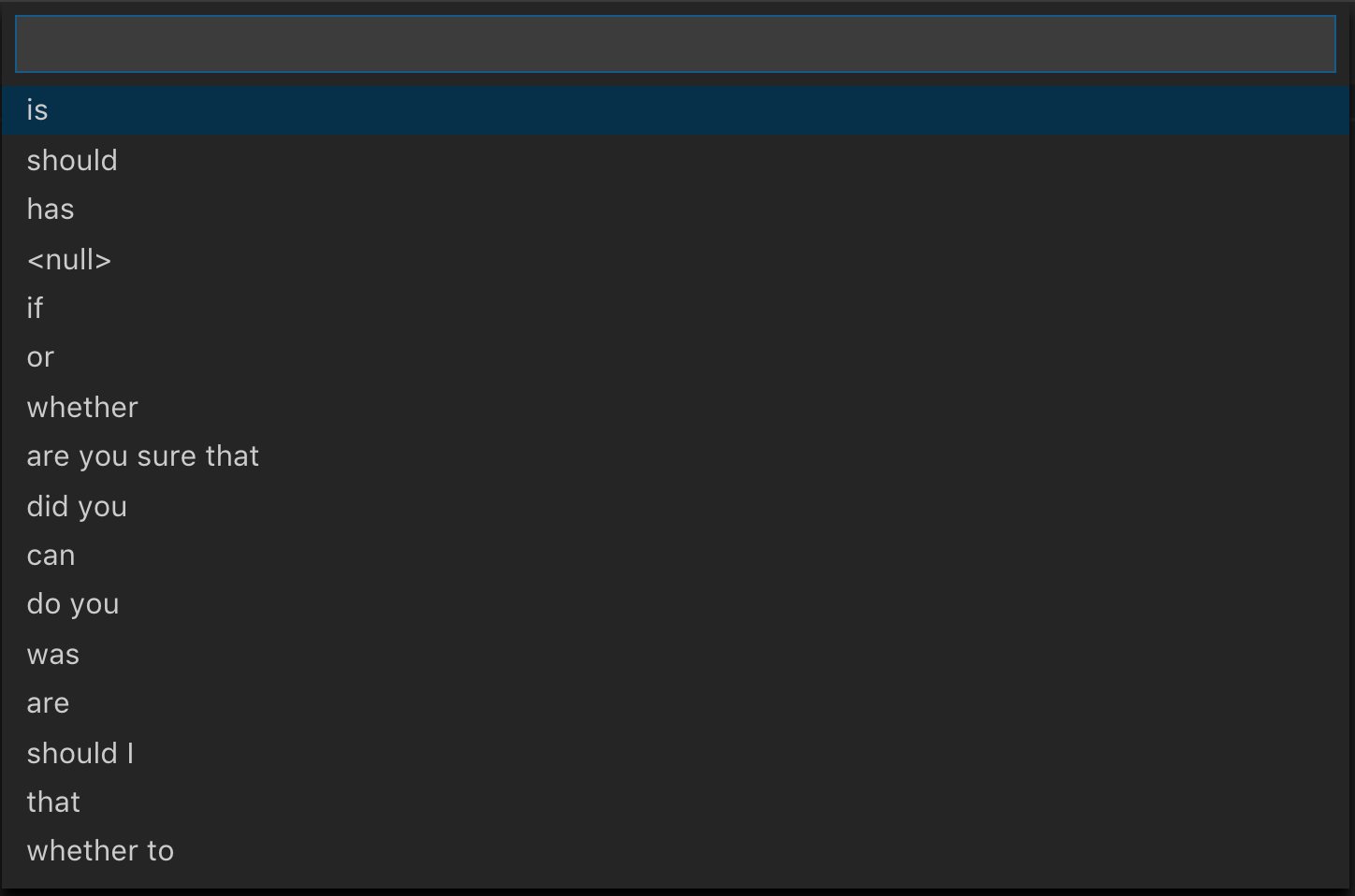Select the "is" option

click(x=675, y=110)
